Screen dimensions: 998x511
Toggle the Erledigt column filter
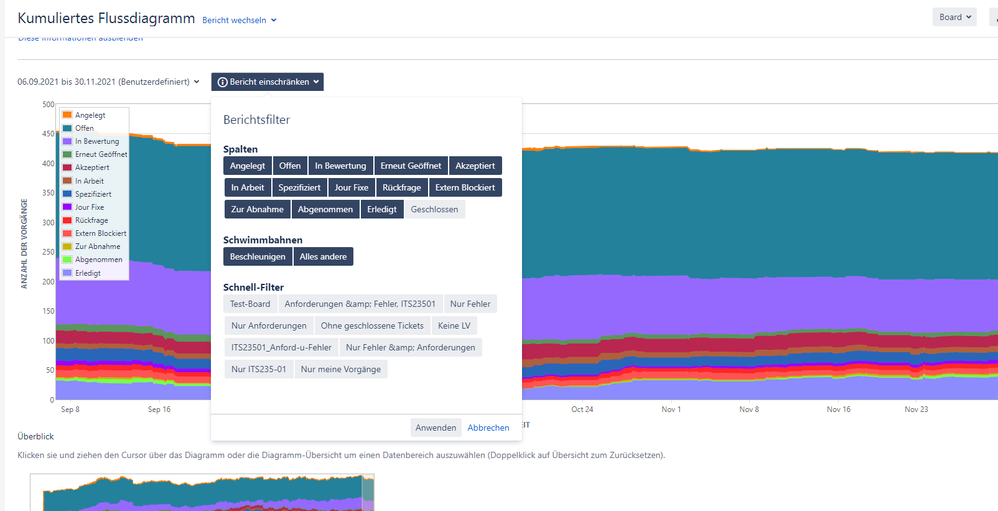(382, 209)
